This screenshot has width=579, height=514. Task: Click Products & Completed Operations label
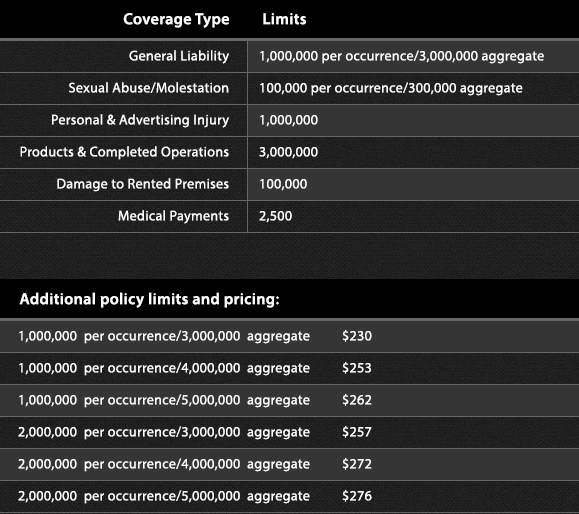124,152
